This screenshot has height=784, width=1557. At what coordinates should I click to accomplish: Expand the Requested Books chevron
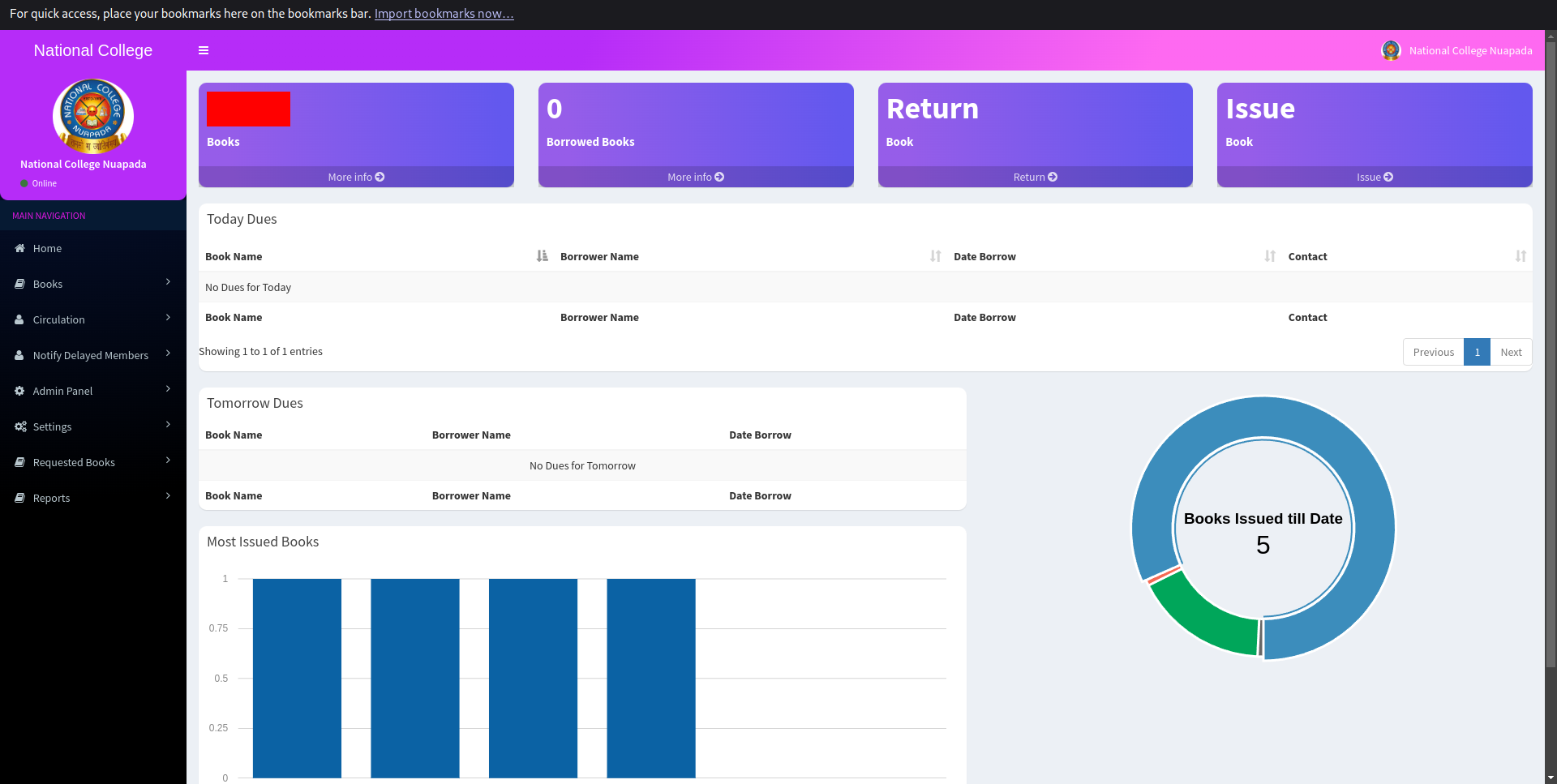click(168, 461)
